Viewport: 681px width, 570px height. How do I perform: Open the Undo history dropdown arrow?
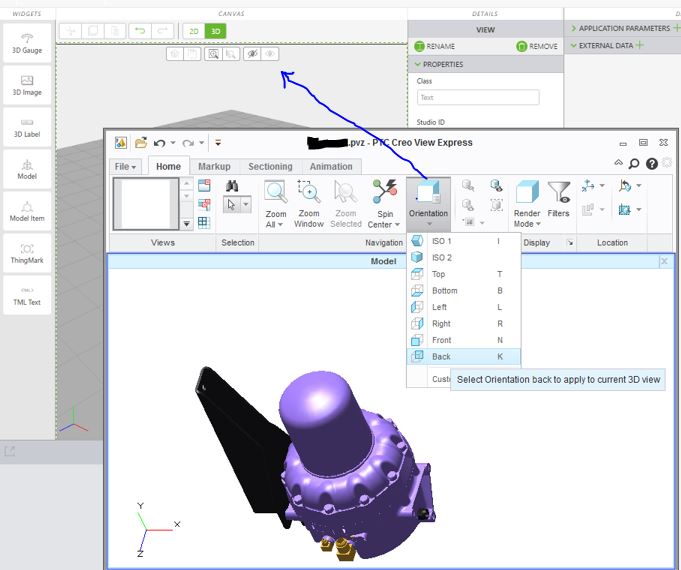(173, 142)
